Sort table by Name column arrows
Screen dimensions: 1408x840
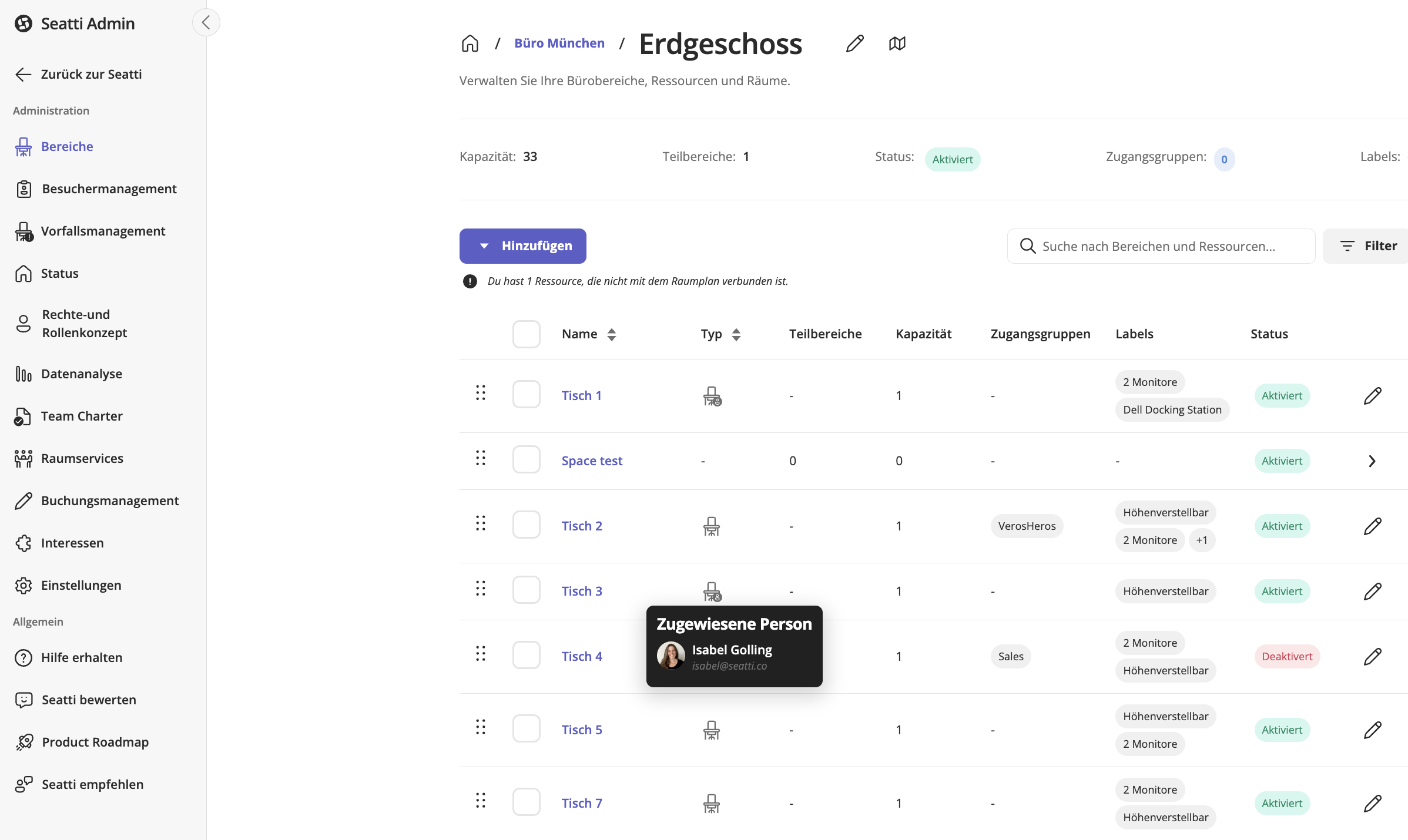[x=611, y=334]
